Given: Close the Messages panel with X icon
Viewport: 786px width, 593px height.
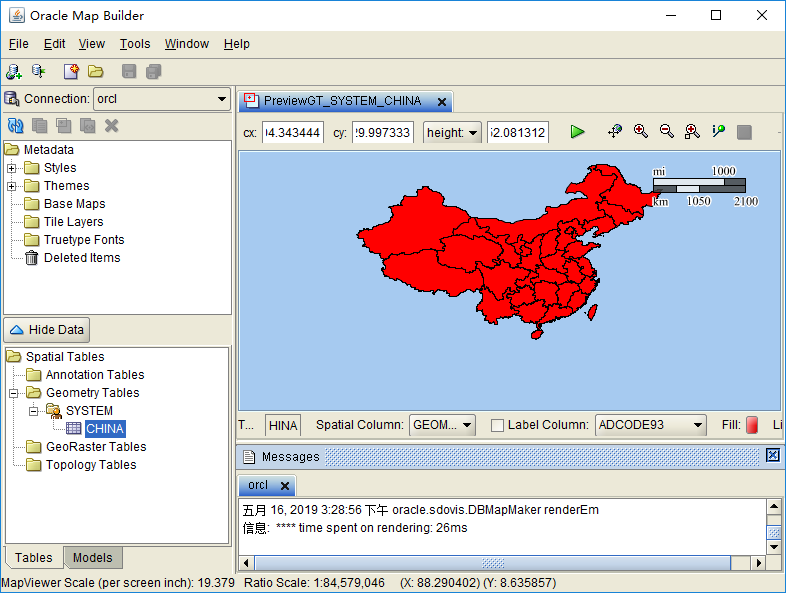Looking at the screenshot, I should [772, 455].
